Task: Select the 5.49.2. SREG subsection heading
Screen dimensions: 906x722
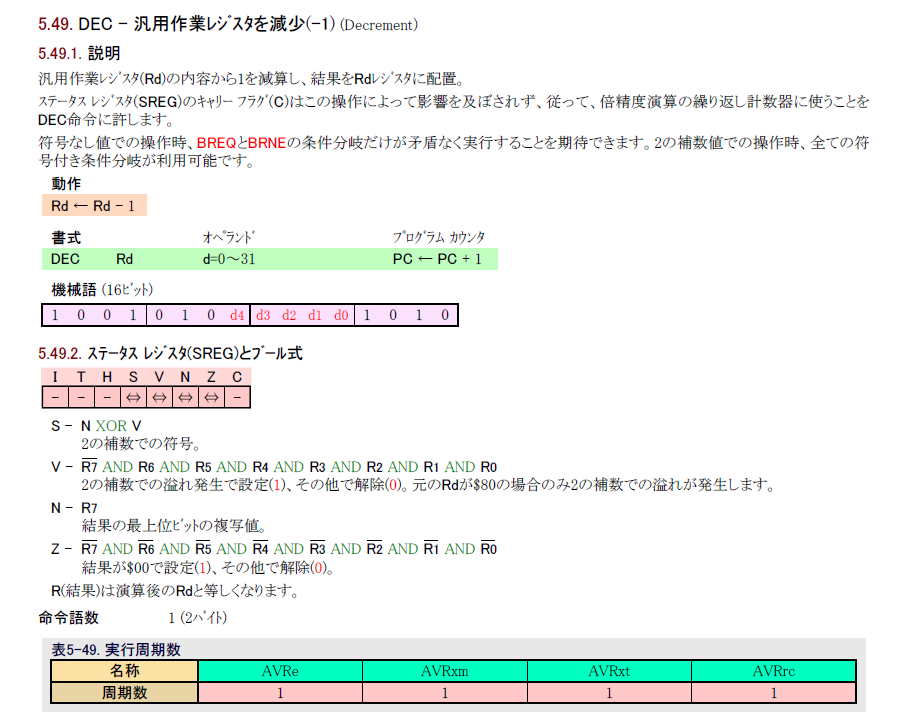Action: pyautogui.click(x=170, y=353)
